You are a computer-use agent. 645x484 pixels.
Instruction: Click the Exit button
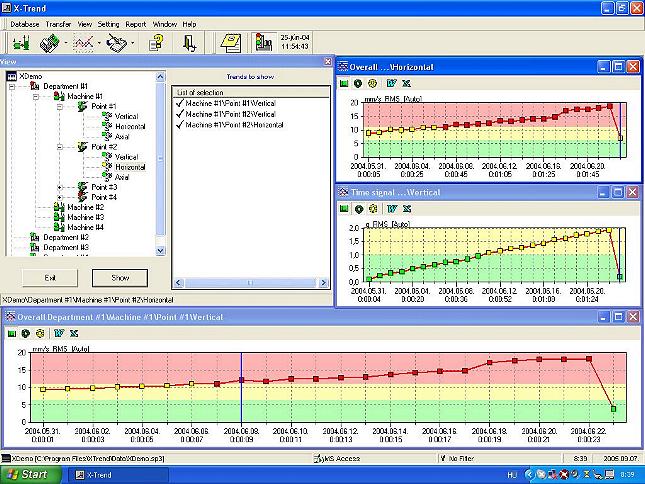(49, 278)
